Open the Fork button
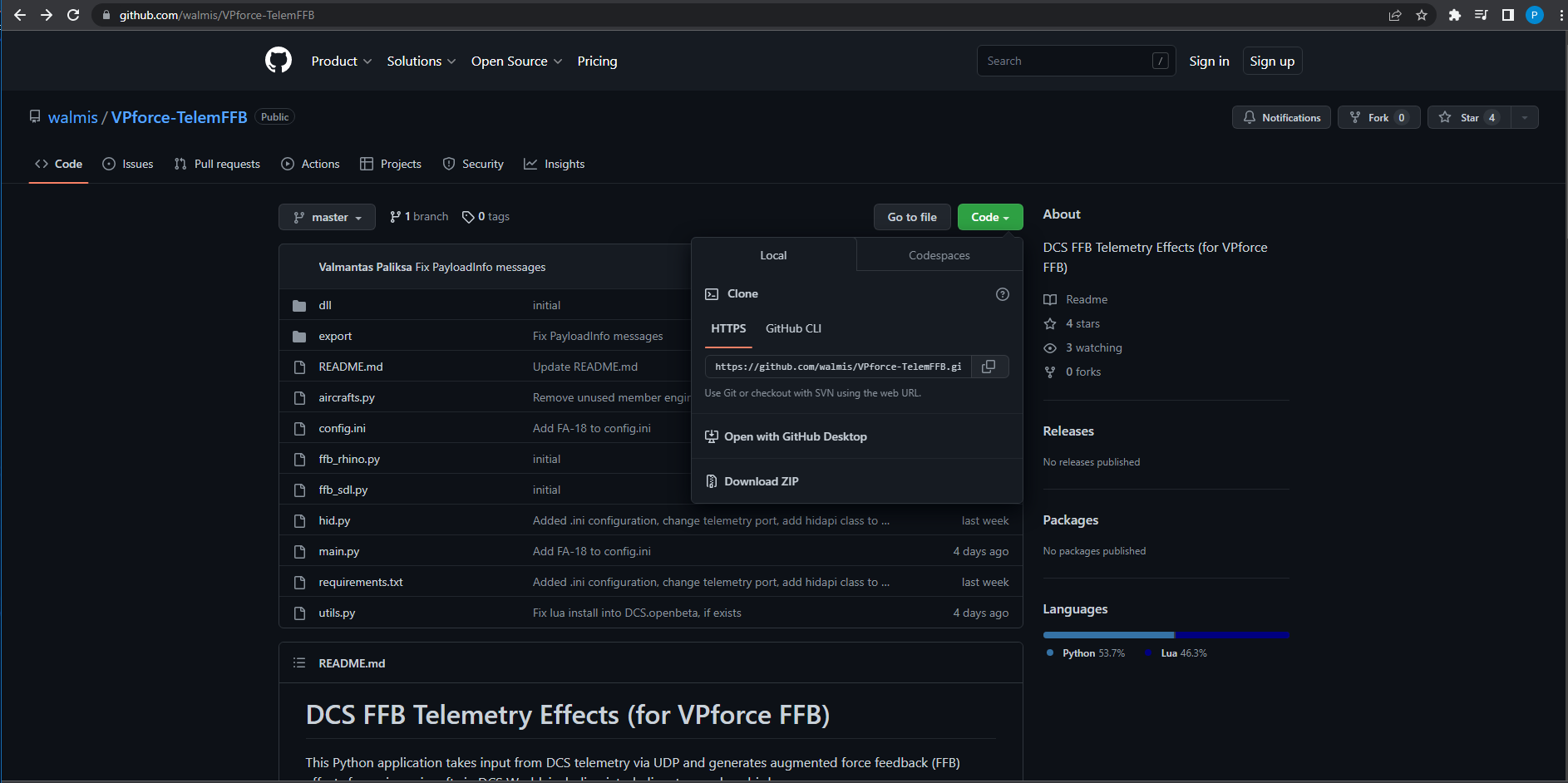1568x783 pixels. (1378, 117)
